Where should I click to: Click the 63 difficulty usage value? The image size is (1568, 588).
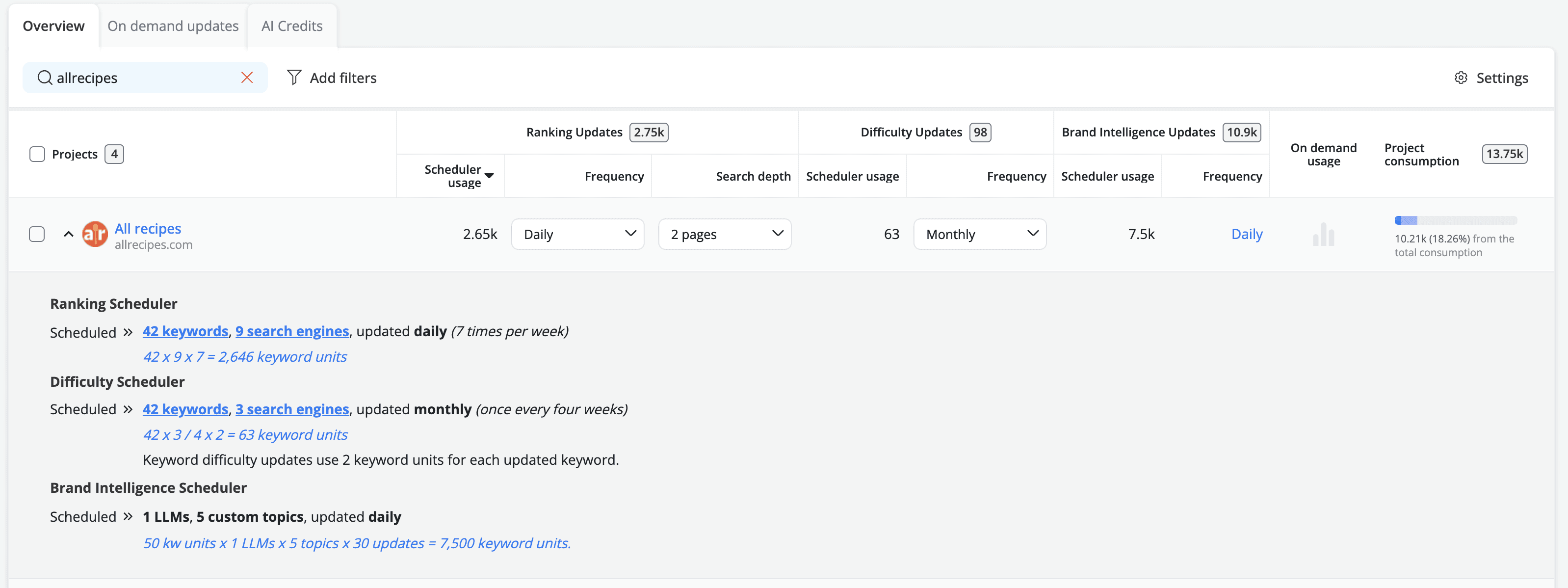(x=891, y=234)
